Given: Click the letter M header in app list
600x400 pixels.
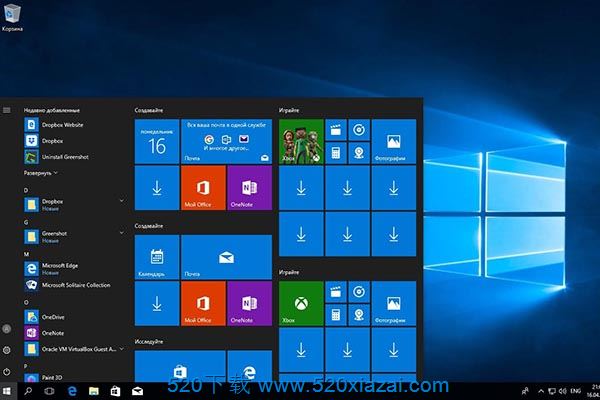Looking at the screenshot, I should (x=26, y=254).
